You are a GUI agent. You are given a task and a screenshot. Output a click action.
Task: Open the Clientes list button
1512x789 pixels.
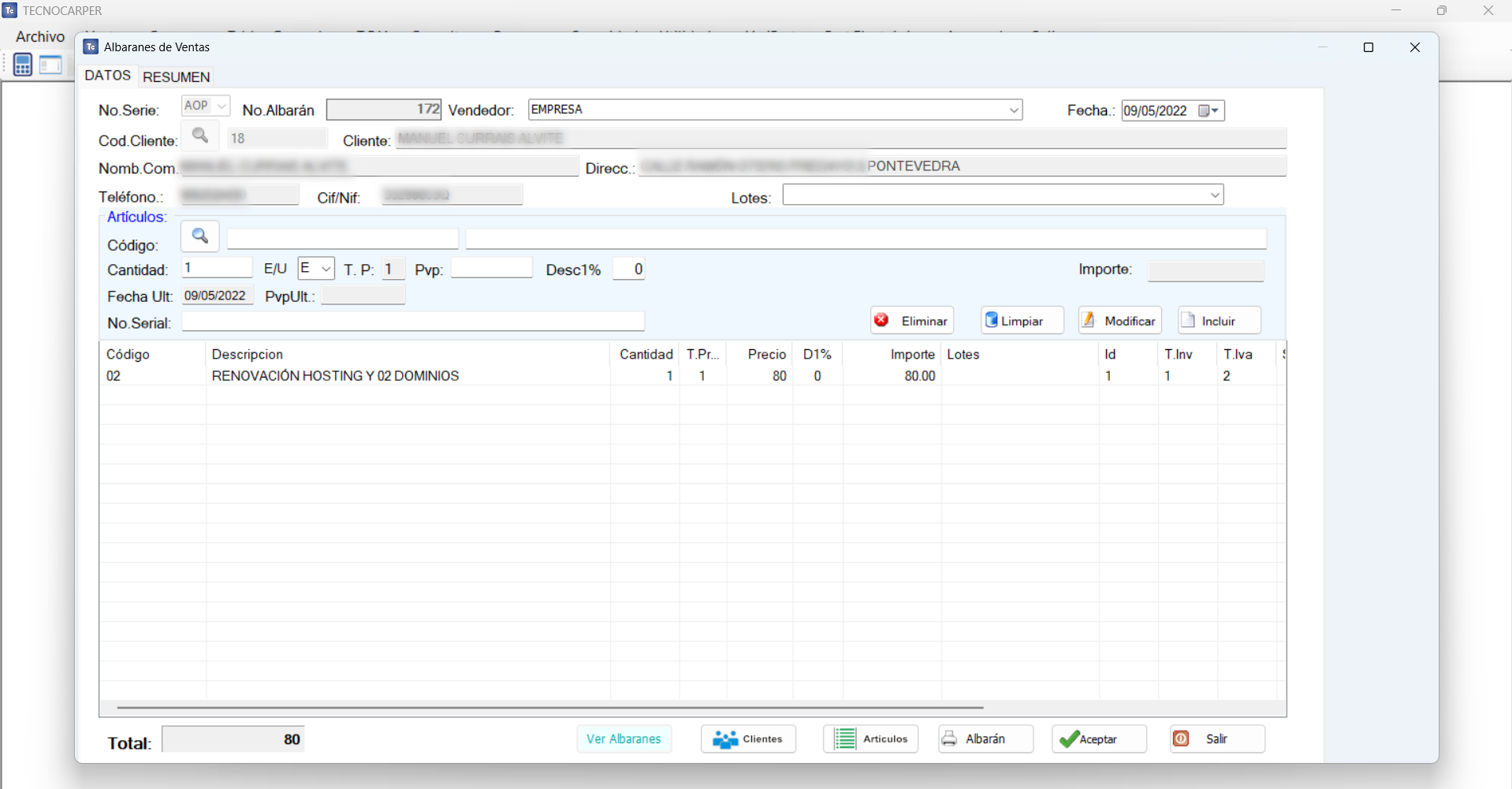pos(748,739)
